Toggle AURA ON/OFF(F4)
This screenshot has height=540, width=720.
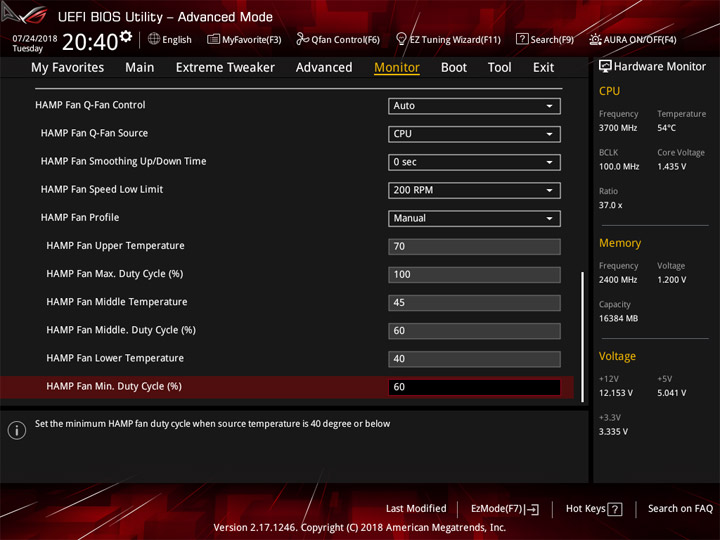tap(633, 39)
